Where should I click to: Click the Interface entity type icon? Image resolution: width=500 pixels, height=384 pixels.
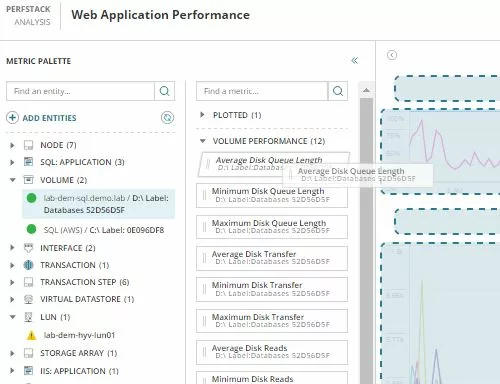(x=29, y=248)
